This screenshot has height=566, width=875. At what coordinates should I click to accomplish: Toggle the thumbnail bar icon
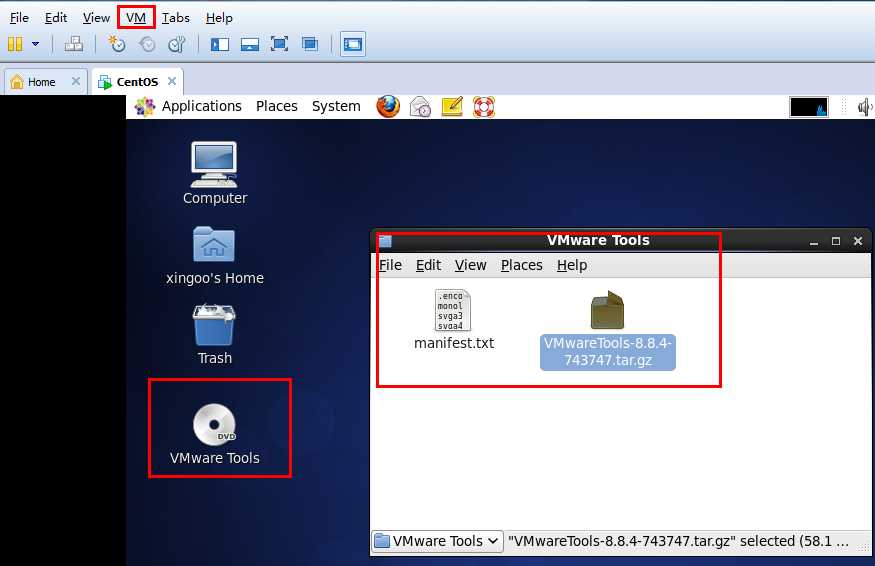click(250, 44)
